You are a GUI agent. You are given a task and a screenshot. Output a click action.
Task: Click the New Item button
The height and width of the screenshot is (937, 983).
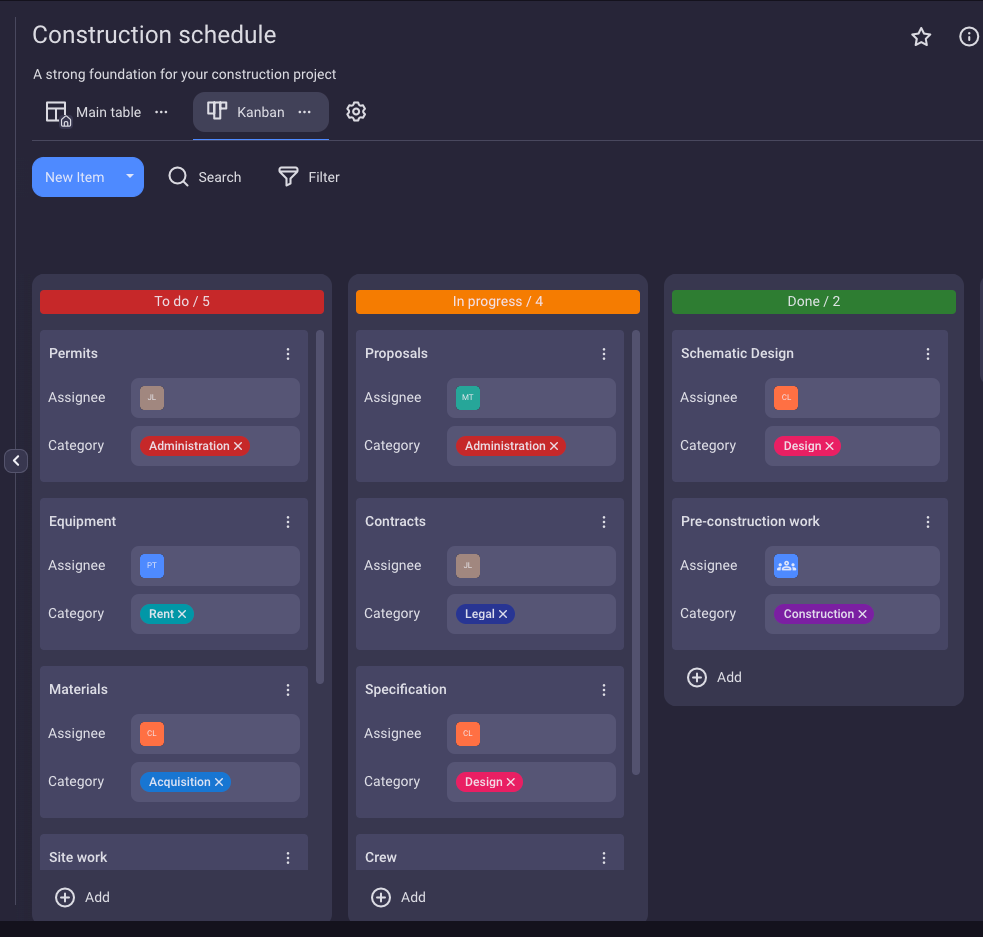point(75,177)
